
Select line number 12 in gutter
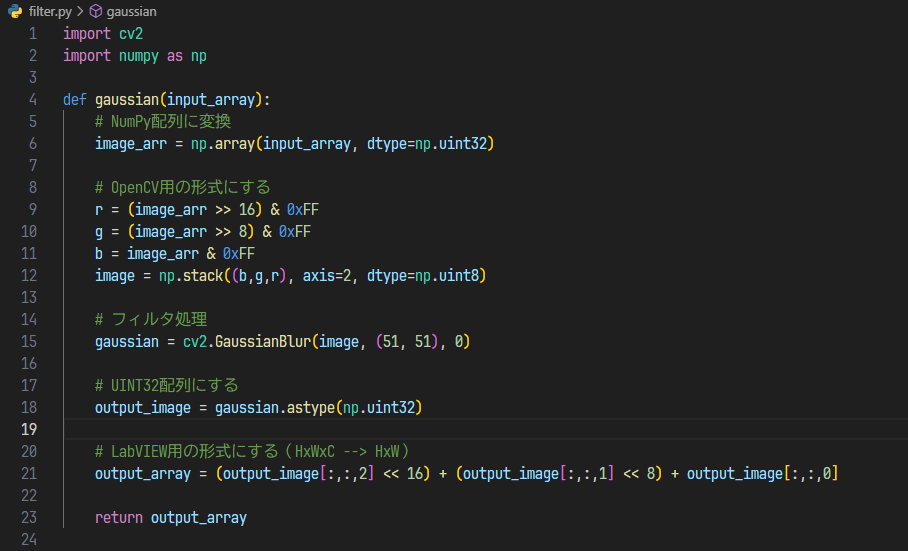29,276
